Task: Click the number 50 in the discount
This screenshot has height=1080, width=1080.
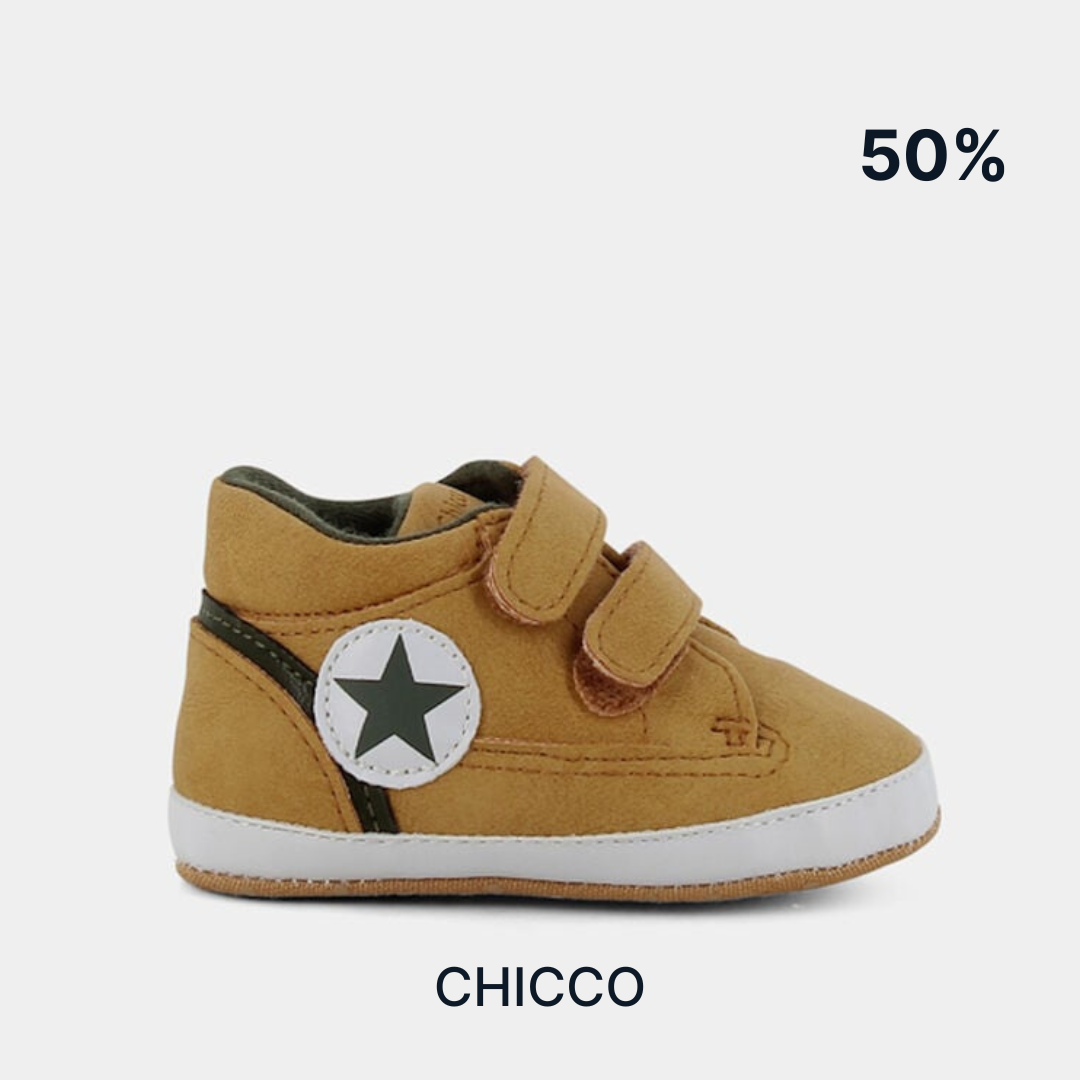Action: [906, 156]
